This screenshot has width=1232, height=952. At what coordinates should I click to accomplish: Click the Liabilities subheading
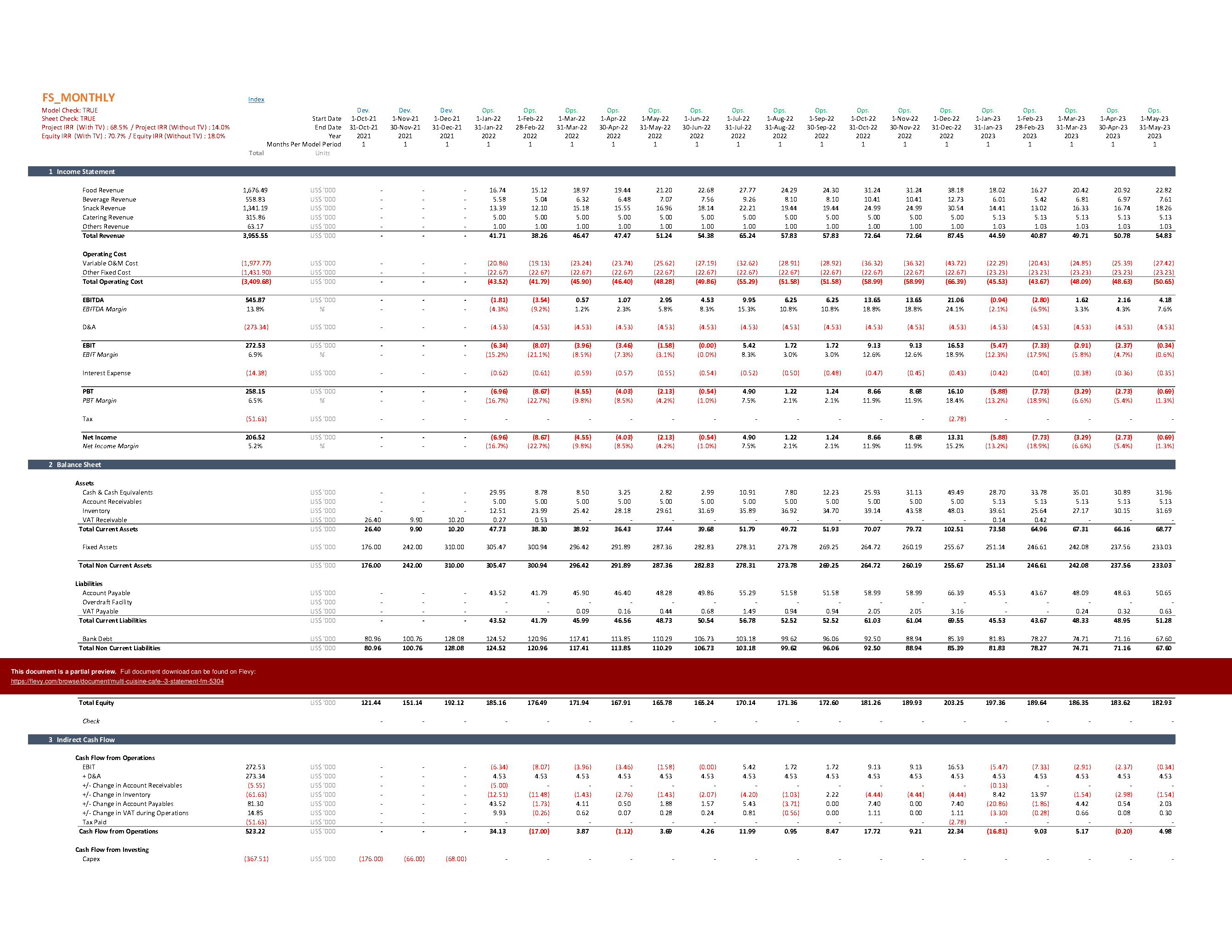(89, 584)
